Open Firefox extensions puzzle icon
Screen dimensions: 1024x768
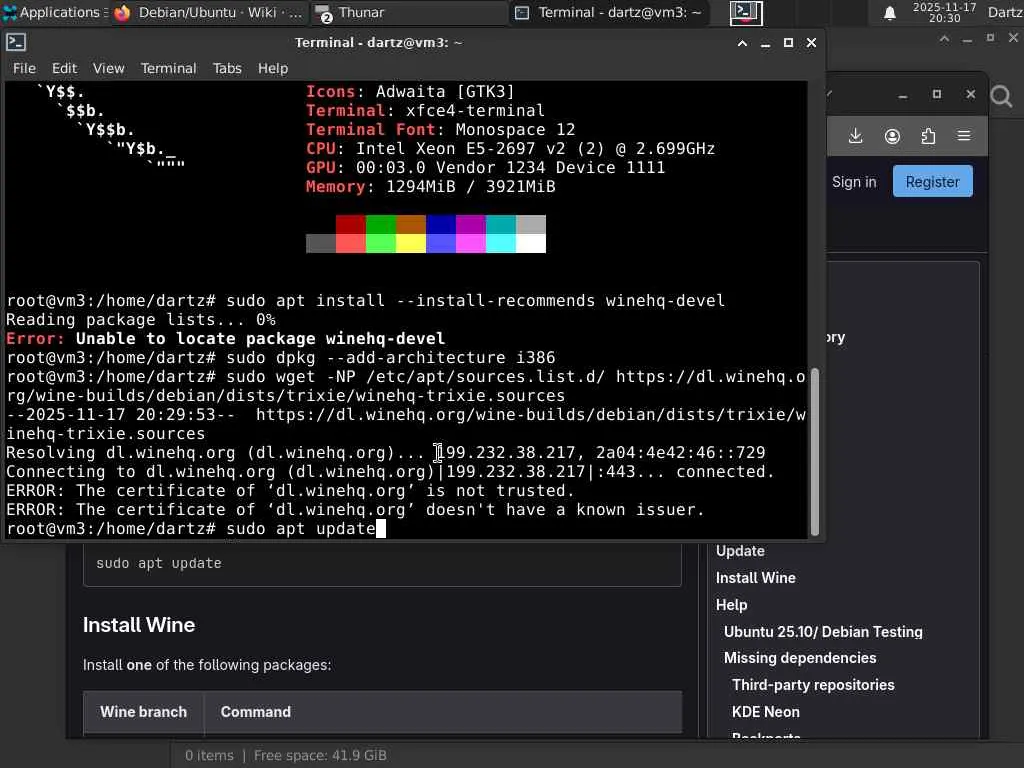(928, 136)
